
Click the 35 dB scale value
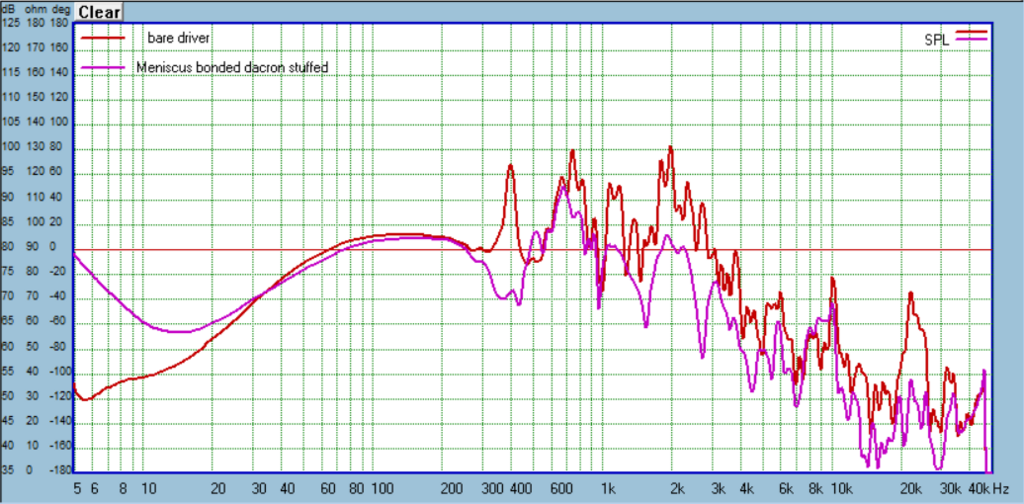pyautogui.click(x=8, y=470)
